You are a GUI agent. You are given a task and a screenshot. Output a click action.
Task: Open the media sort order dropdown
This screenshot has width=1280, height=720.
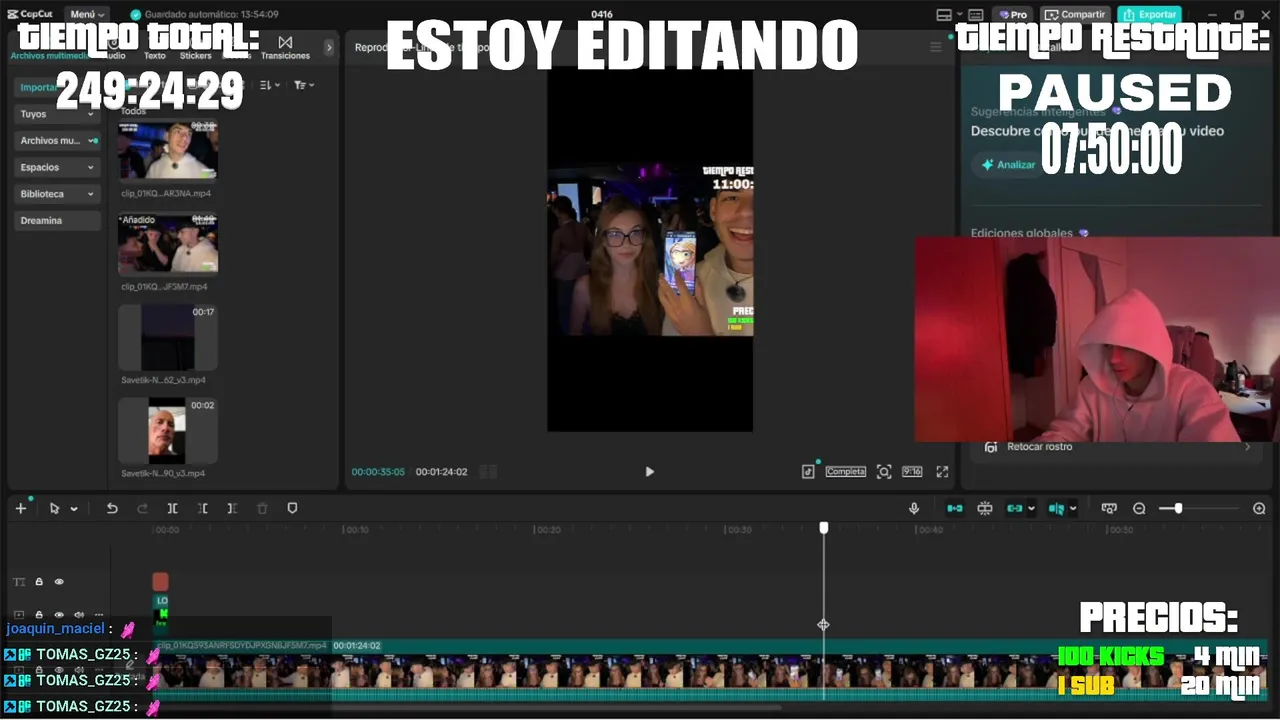[x=270, y=85]
